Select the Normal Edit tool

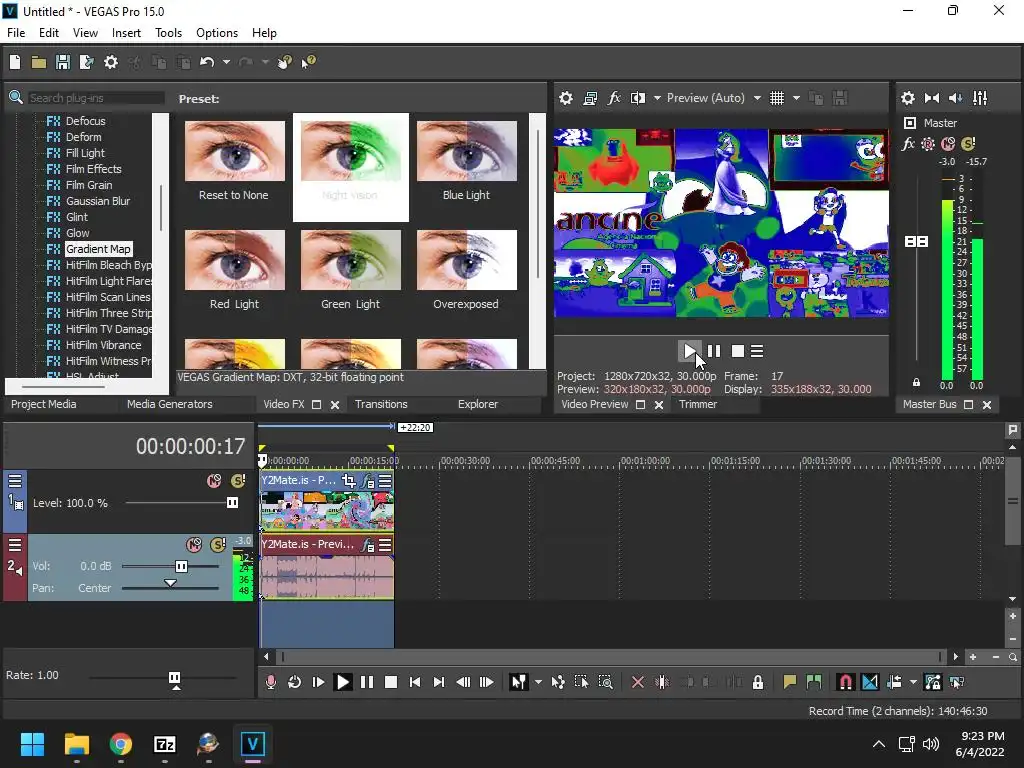coord(519,682)
